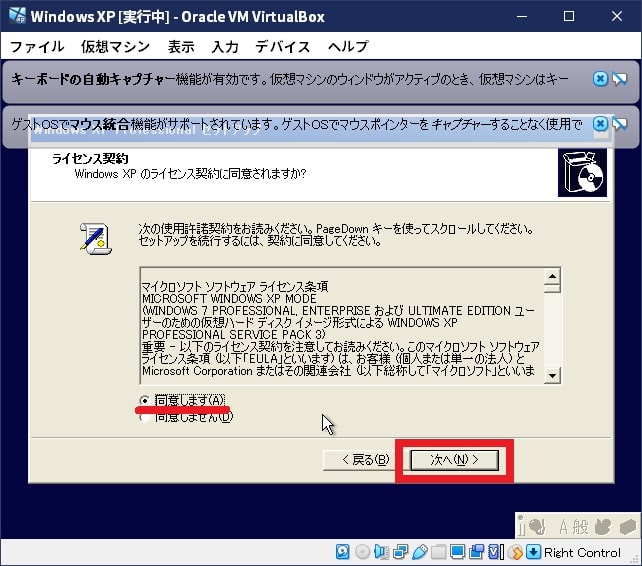642x566 pixels.
Task: Dismiss the mouse integration notification
Action: (x=600, y=123)
